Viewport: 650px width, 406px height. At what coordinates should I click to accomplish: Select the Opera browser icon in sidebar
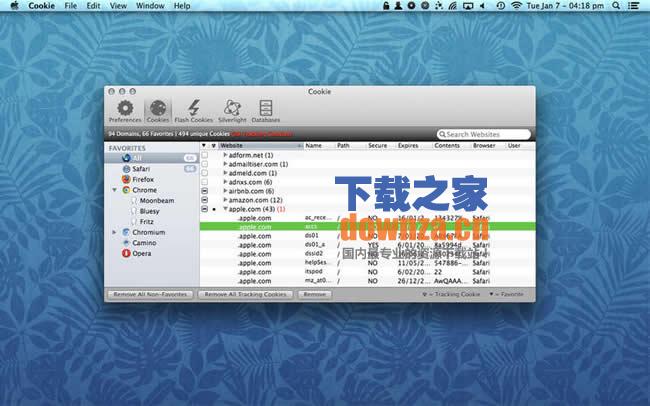(x=126, y=253)
